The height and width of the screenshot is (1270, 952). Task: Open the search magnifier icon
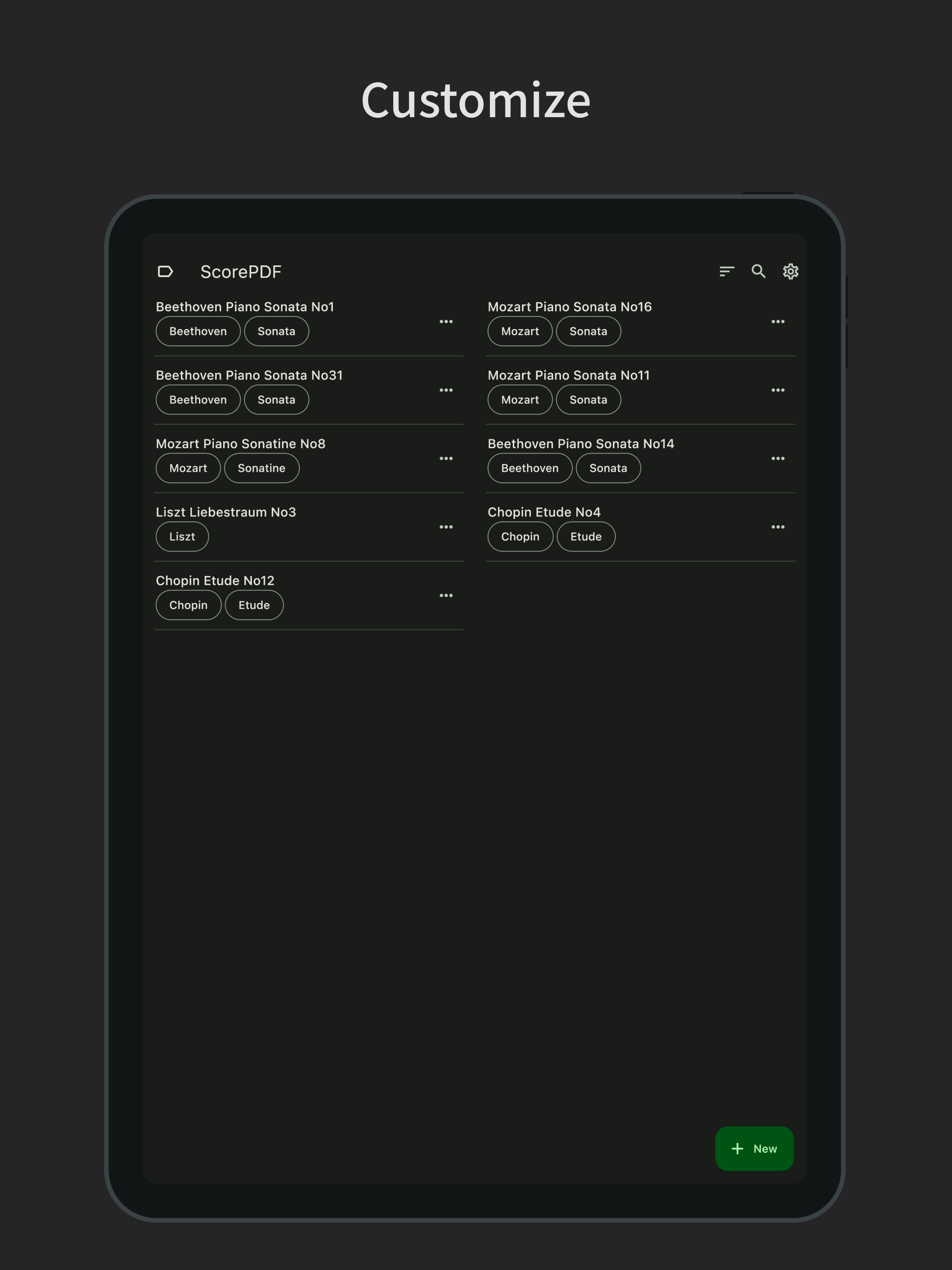pyautogui.click(x=759, y=271)
